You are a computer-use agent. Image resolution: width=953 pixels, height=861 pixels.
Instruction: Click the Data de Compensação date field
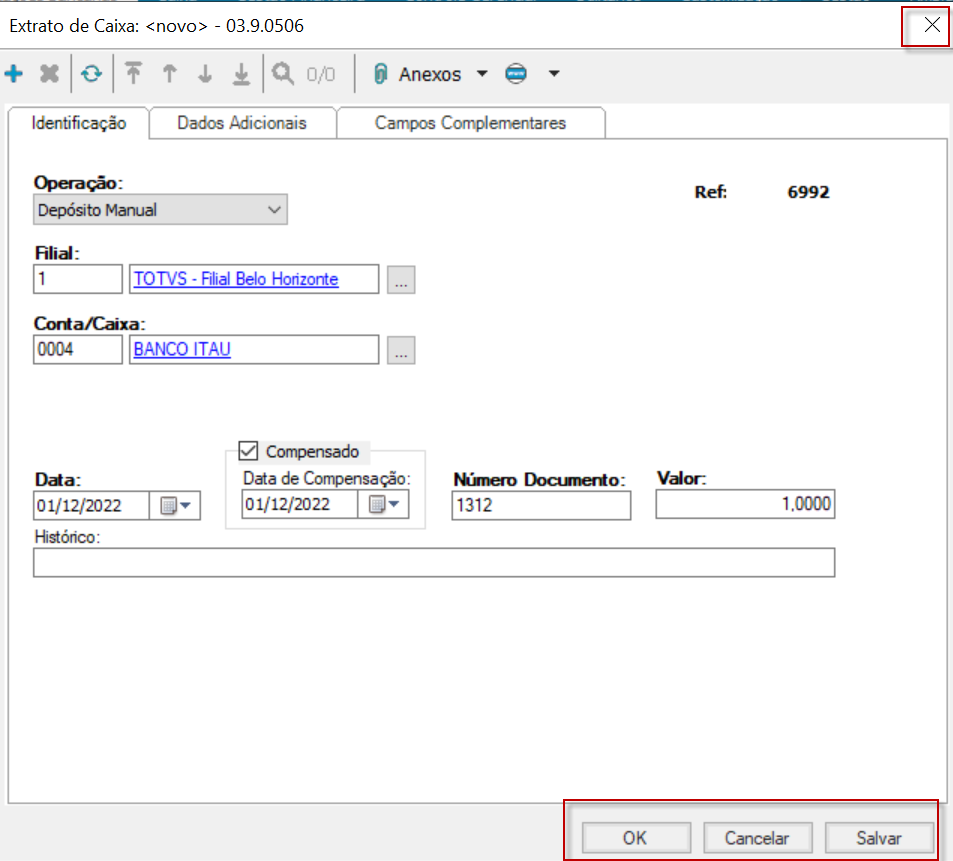tap(300, 504)
